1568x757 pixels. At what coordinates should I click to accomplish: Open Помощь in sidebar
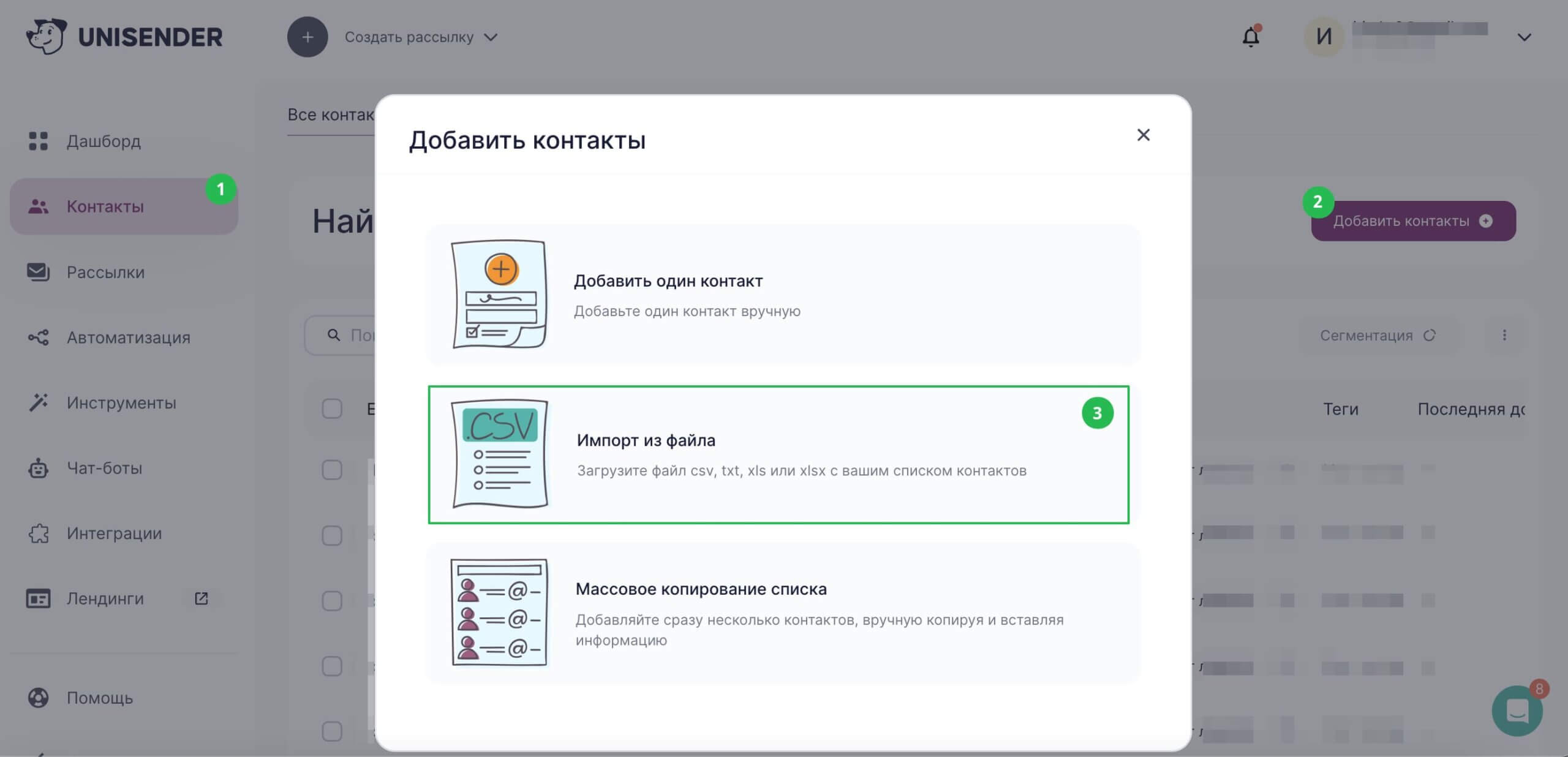click(x=124, y=698)
